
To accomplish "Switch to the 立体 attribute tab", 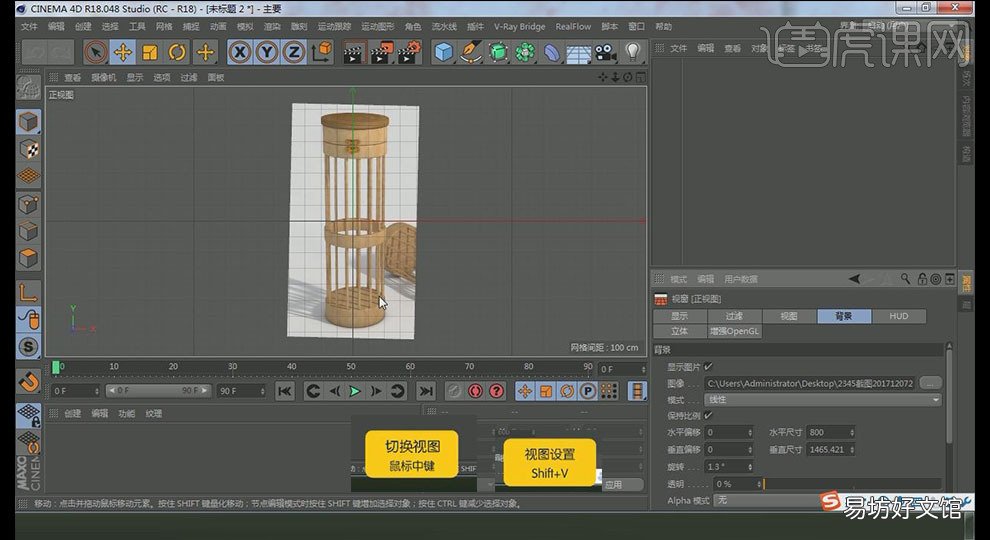I will [x=680, y=331].
